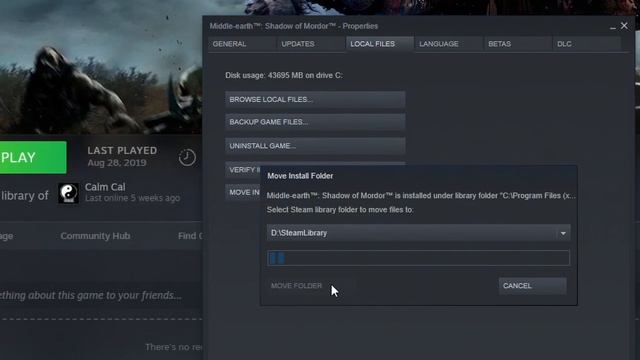Open the Language tab
Viewport: 640px width, 360px height.
(x=449, y=44)
